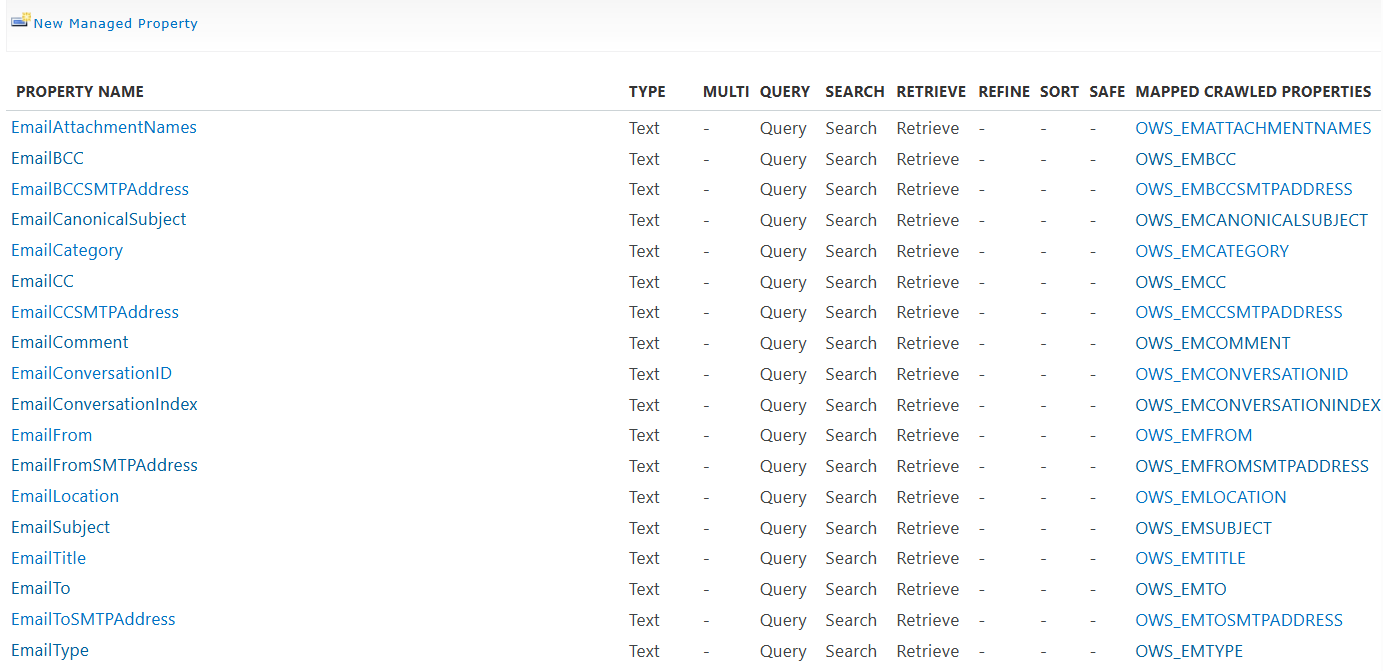
Task: Click the Mapped Crawled Properties column header
Action: click(x=1253, y=92)
